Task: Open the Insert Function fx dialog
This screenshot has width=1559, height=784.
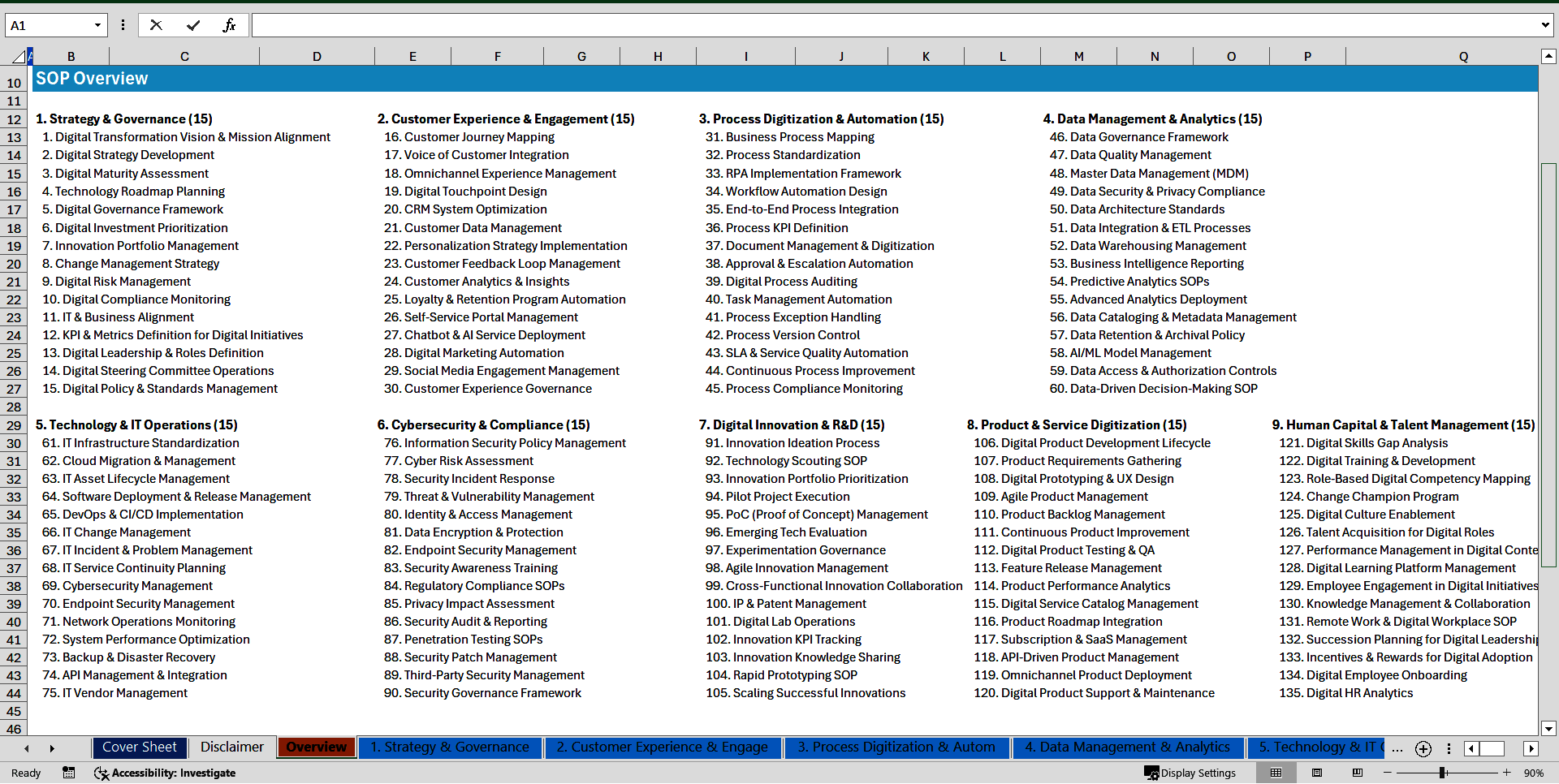Action: point(229,25)
